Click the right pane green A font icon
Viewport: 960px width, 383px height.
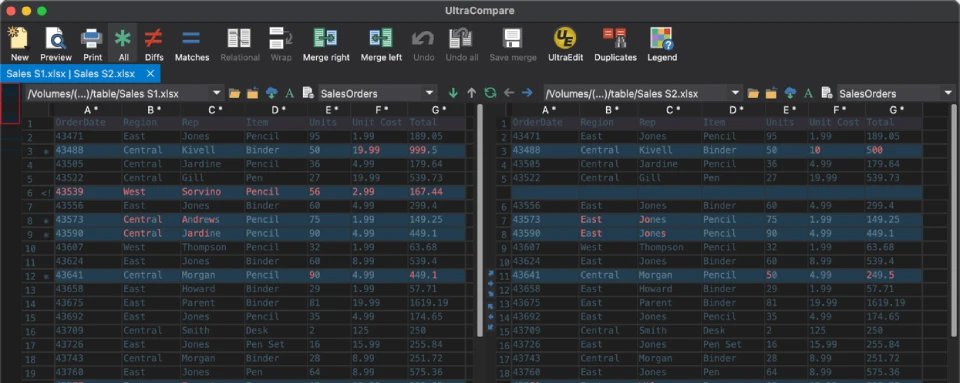[808, 93]
